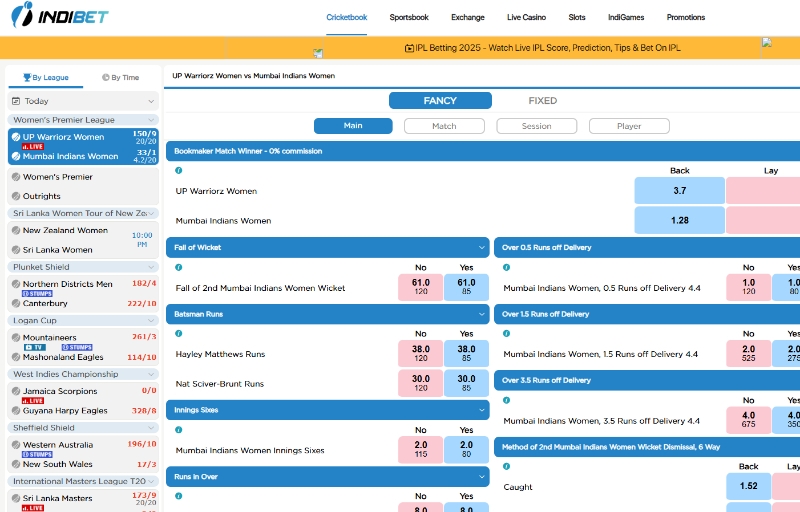Collapse the Women's Premier League section

pos(151,120)
